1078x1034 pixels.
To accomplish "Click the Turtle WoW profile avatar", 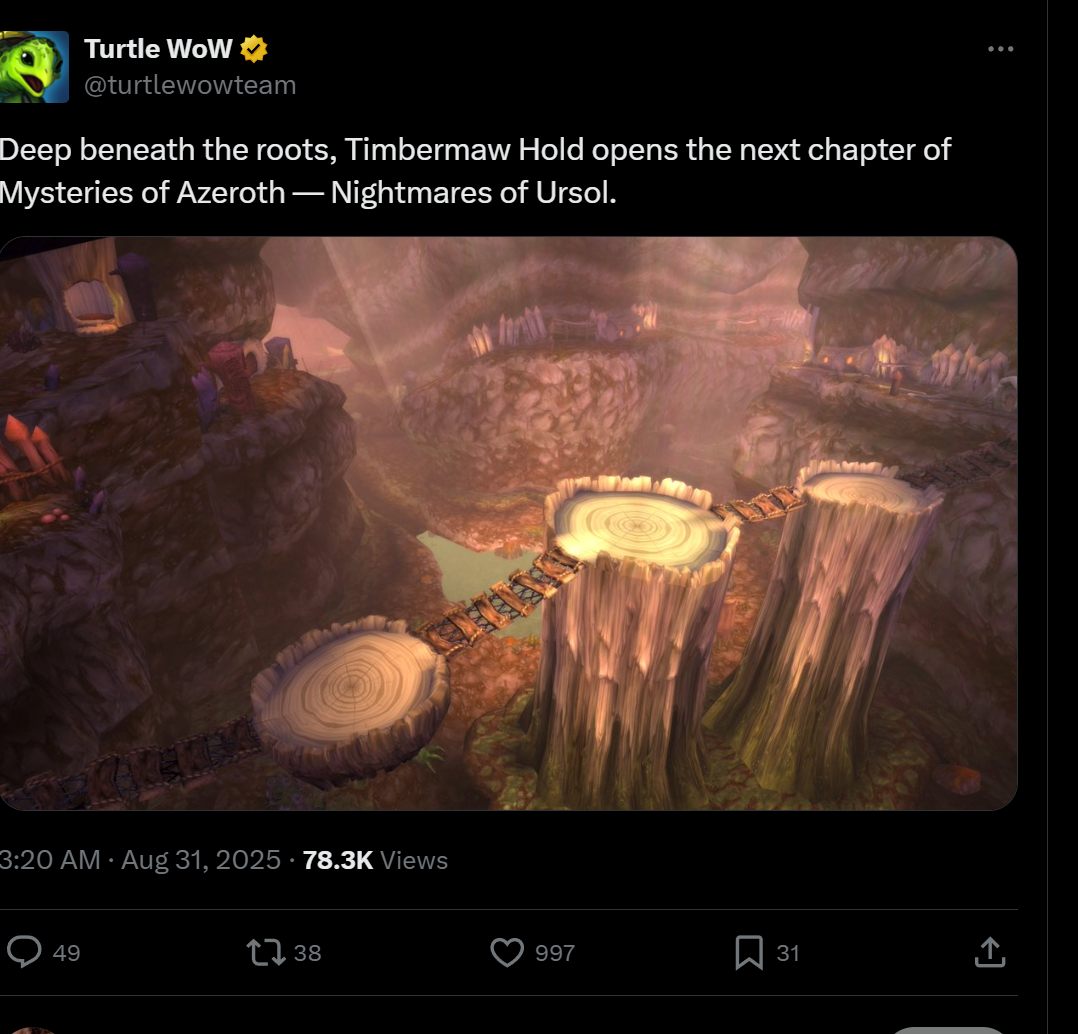I will point(34,67).
